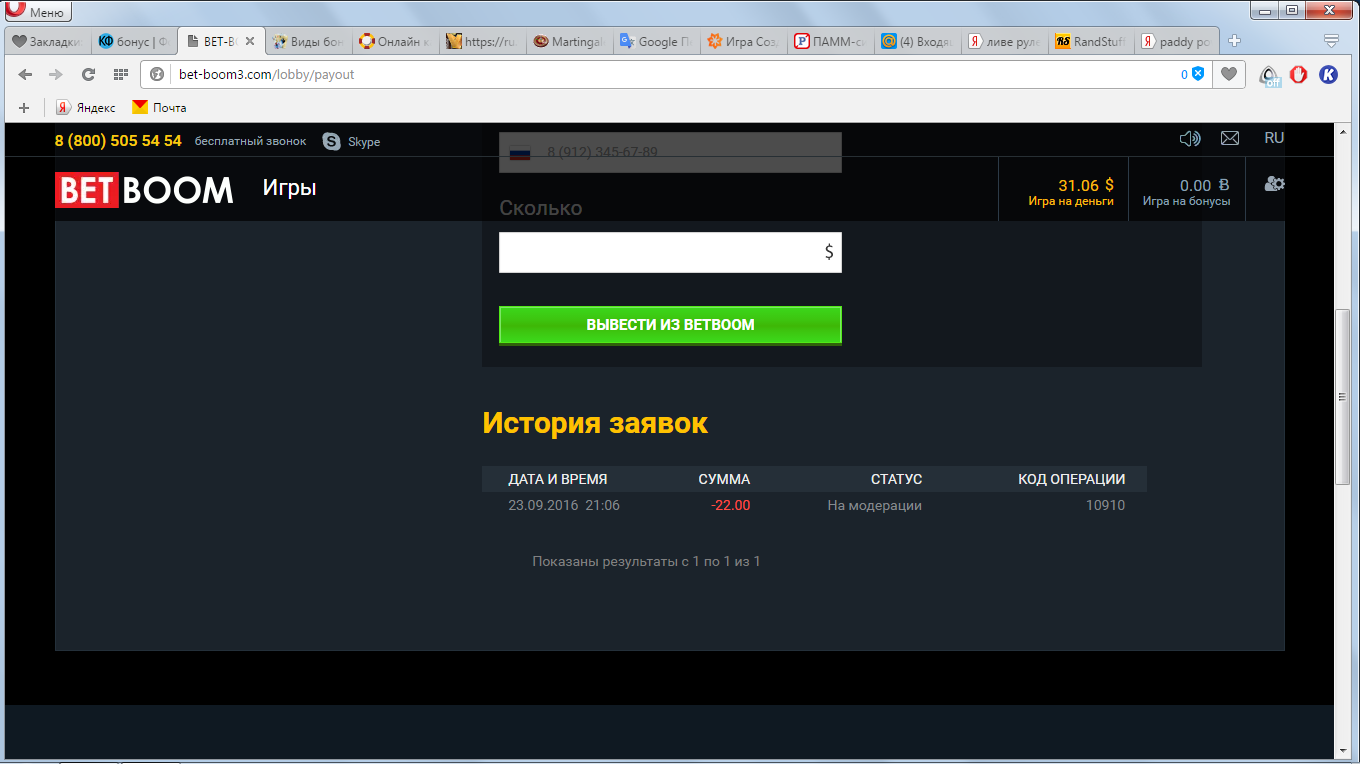Viewport: 1360px width, 764px height.
Task: Open the tab list menu icon
Action: pos(1331,41)
